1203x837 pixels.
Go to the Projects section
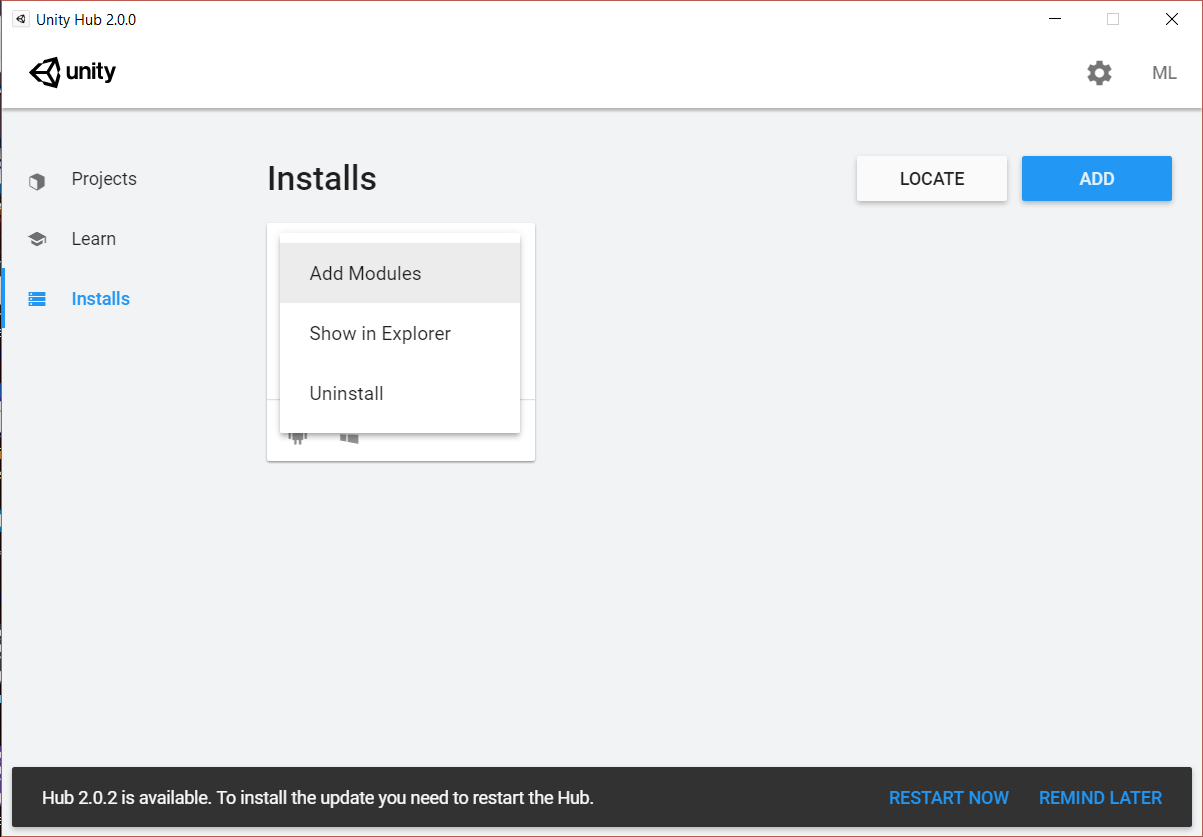click(104, 179)
